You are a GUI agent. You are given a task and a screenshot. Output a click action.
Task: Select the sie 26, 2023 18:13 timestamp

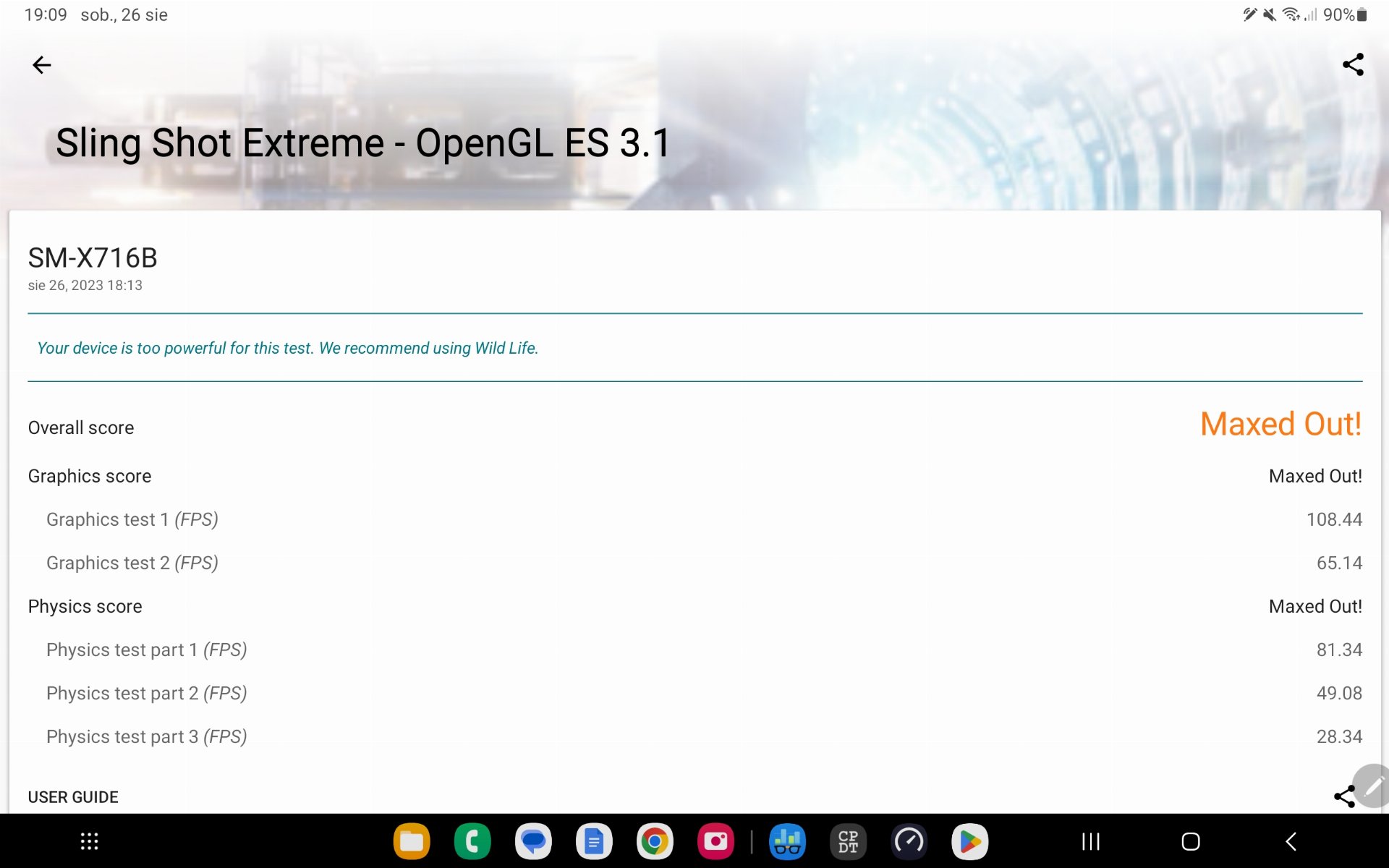(85, 285)
